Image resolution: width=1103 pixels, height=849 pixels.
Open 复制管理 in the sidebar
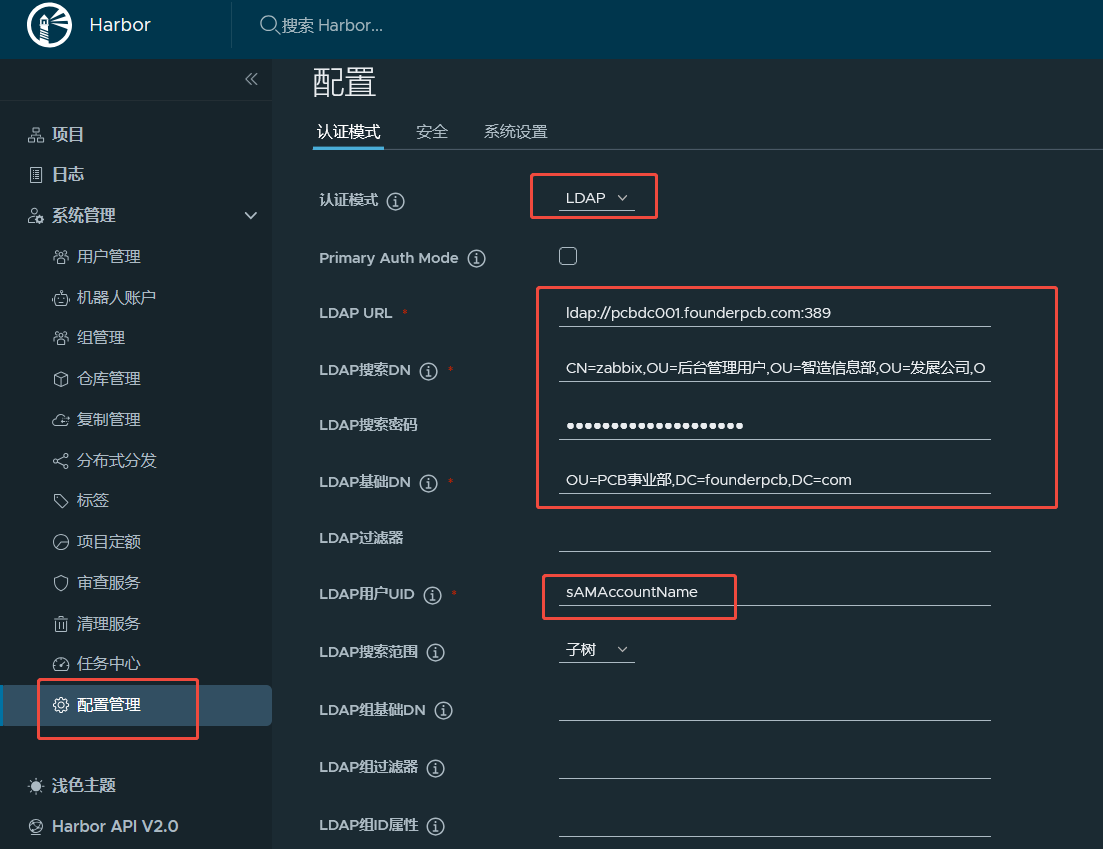pyautogui.click(x=108, y=420)
